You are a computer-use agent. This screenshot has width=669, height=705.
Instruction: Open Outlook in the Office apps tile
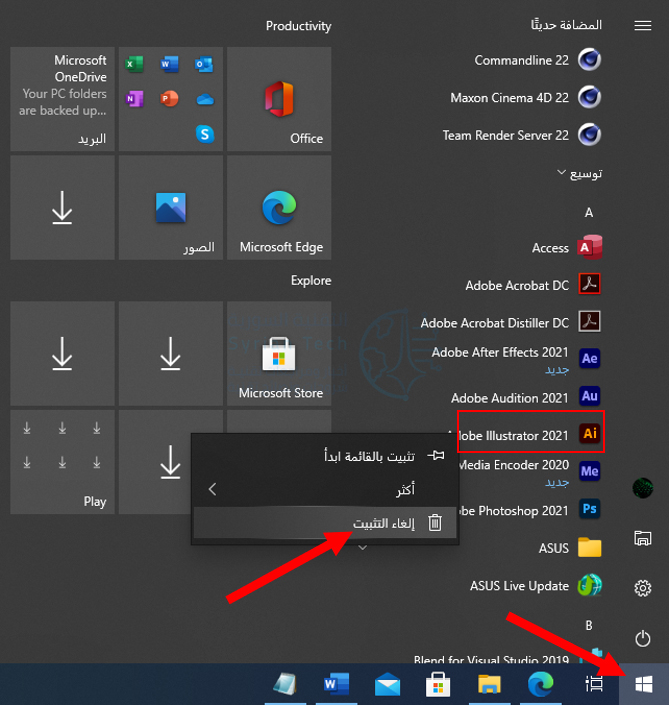click(205, 64)
